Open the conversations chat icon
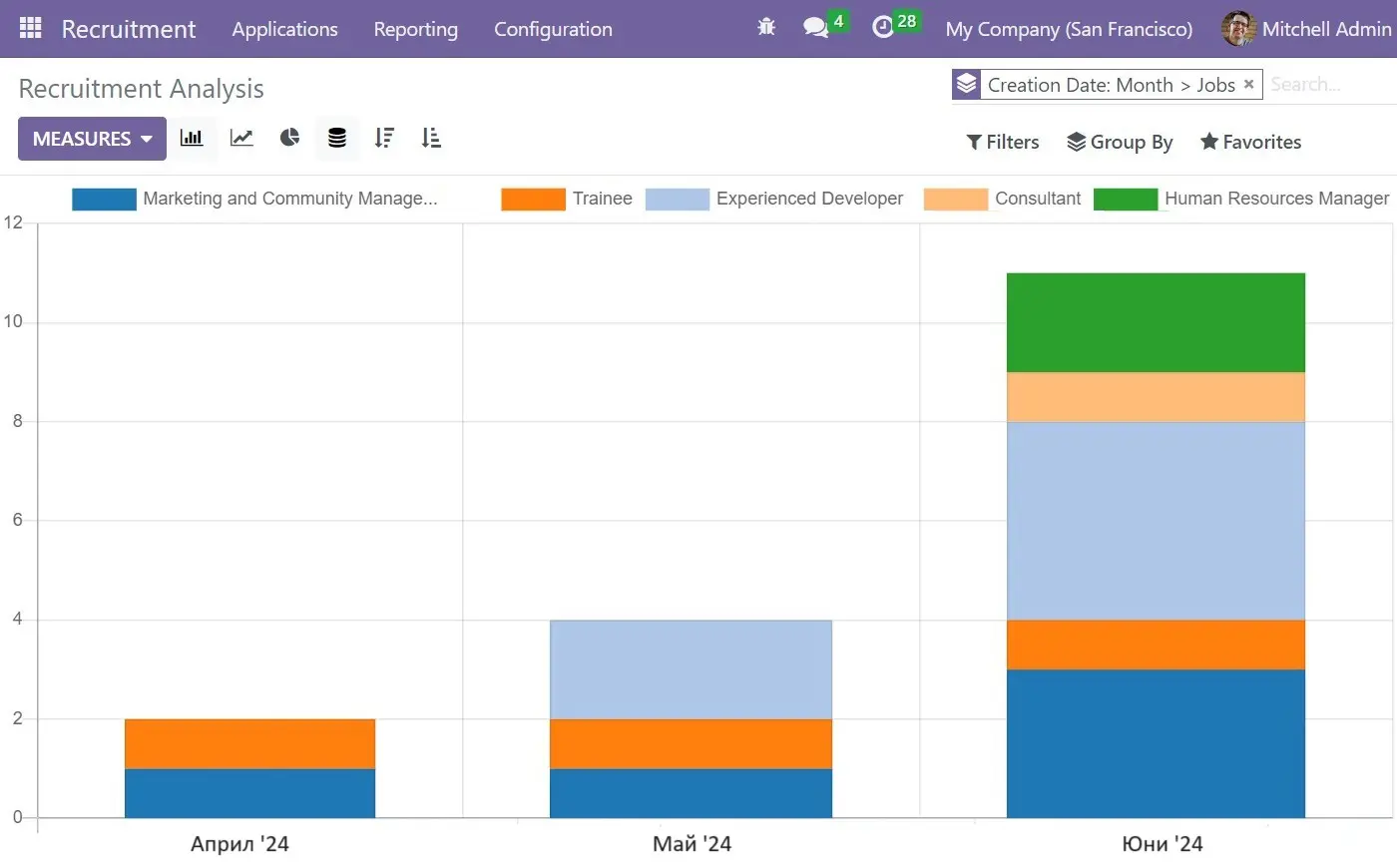Screen dimensions: 1397x868 click(x=816, y=28)
